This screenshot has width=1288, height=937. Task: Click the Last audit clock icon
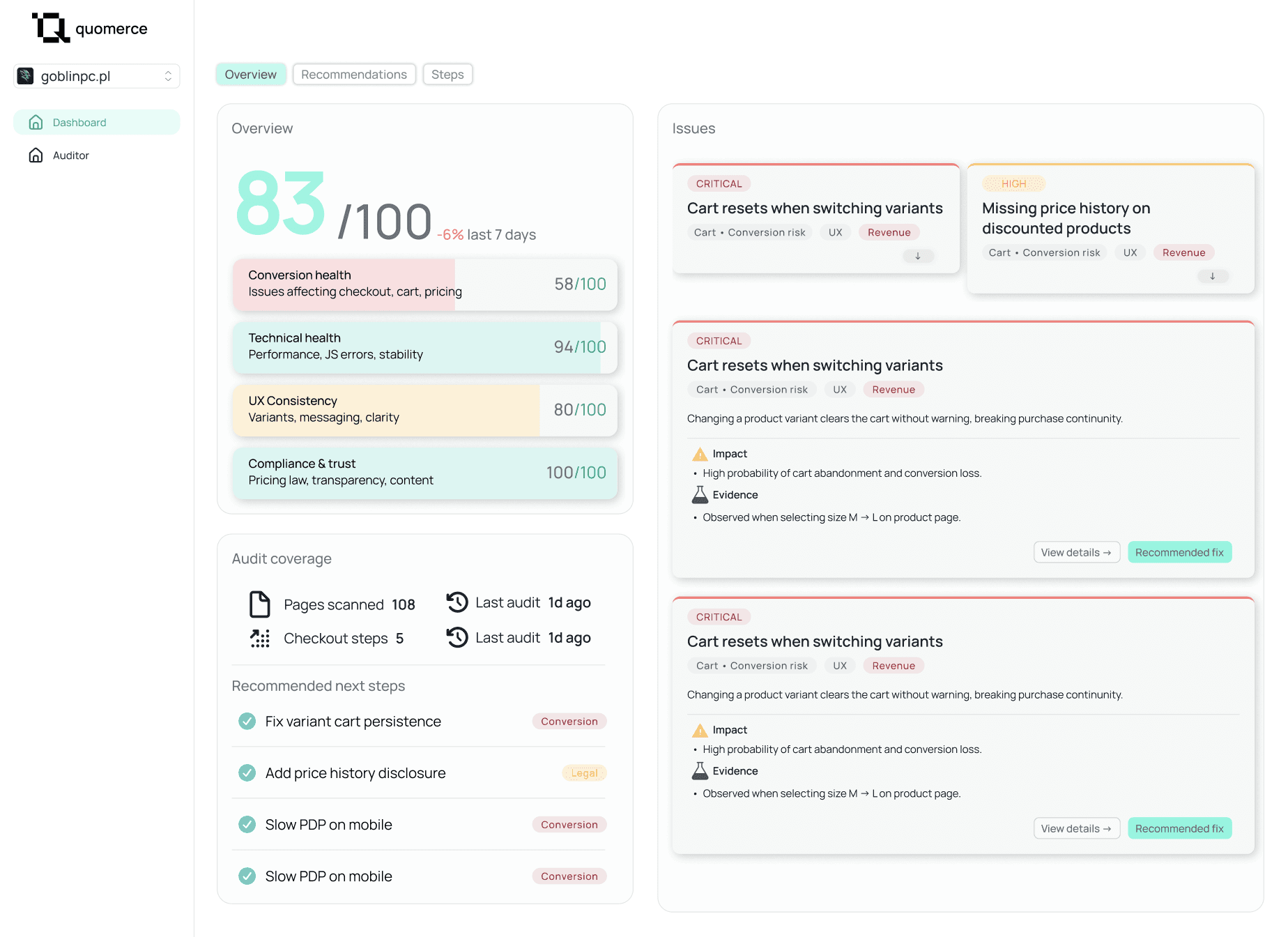[x=457, y=602]
